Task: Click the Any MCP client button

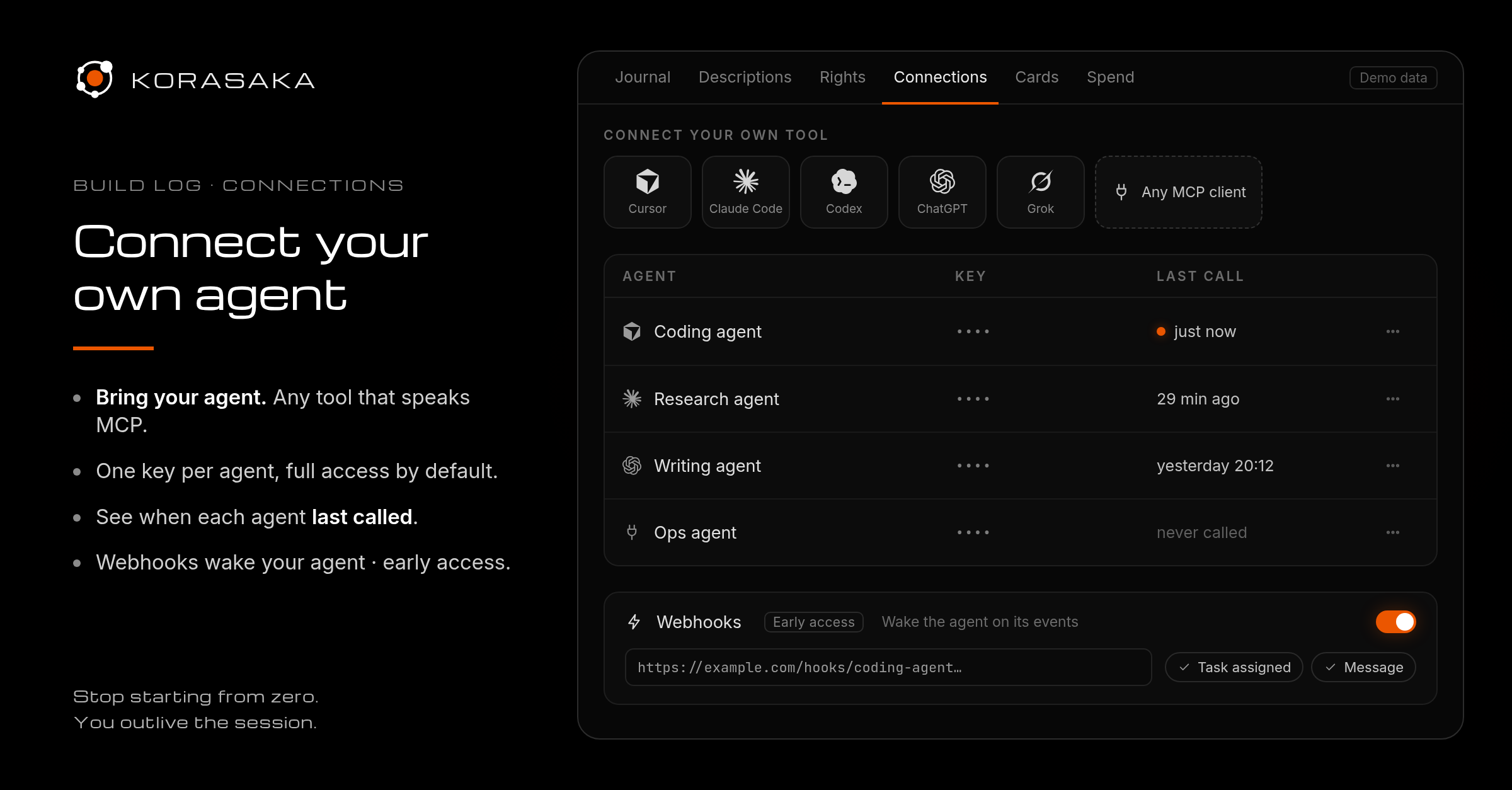Action: tap(1178, 192)
